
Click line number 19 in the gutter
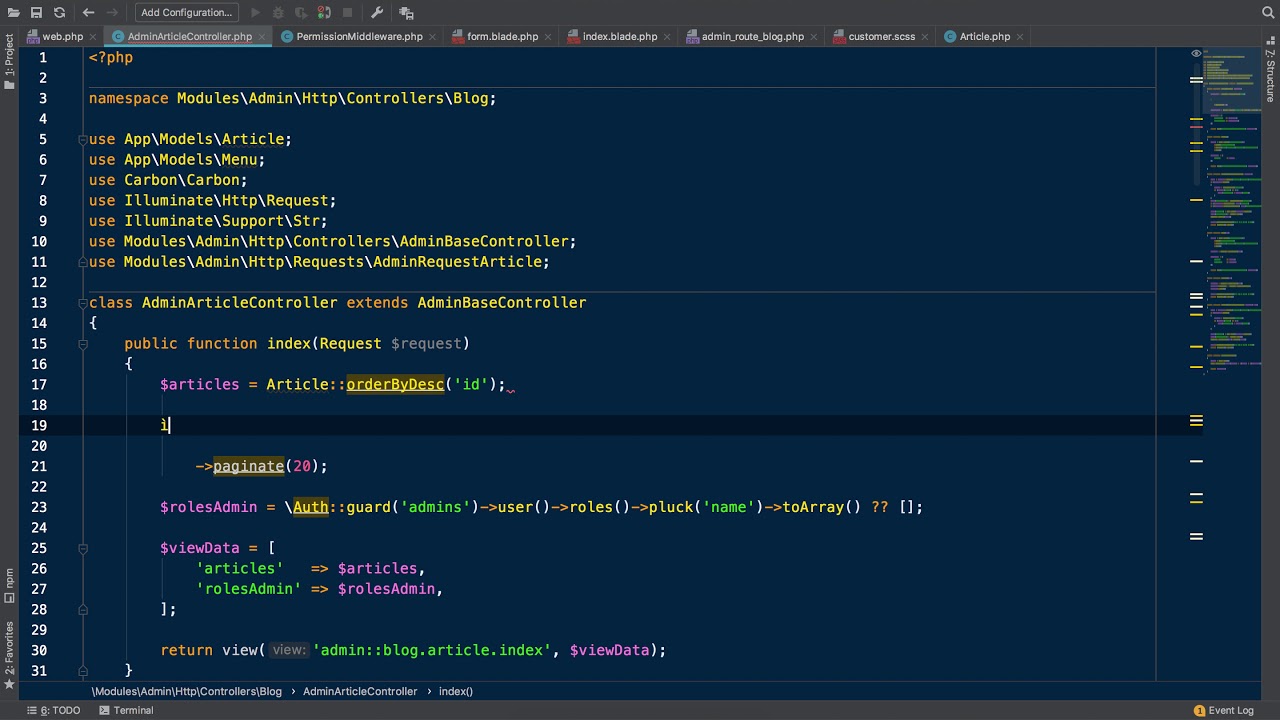[x=39, y=425]
